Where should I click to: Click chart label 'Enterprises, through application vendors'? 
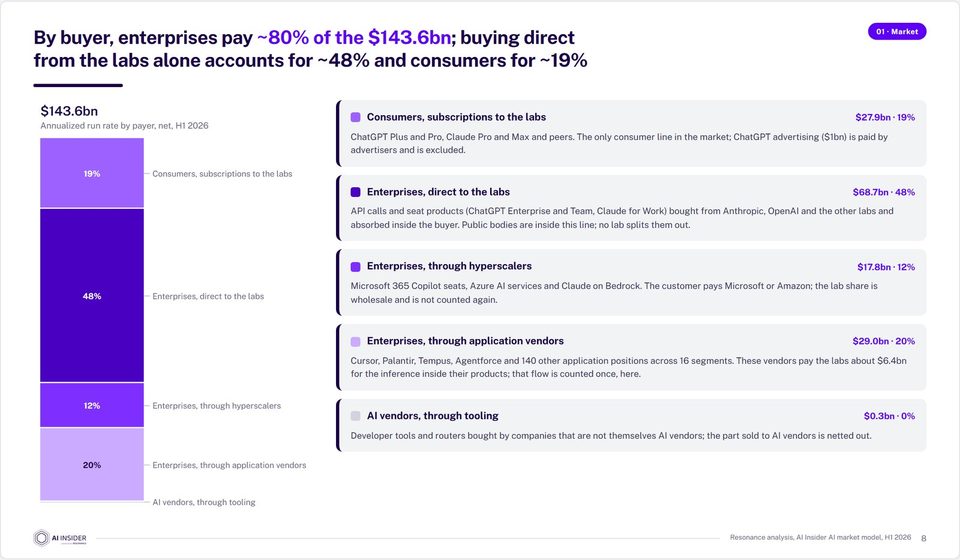click(x=230, y=465)
